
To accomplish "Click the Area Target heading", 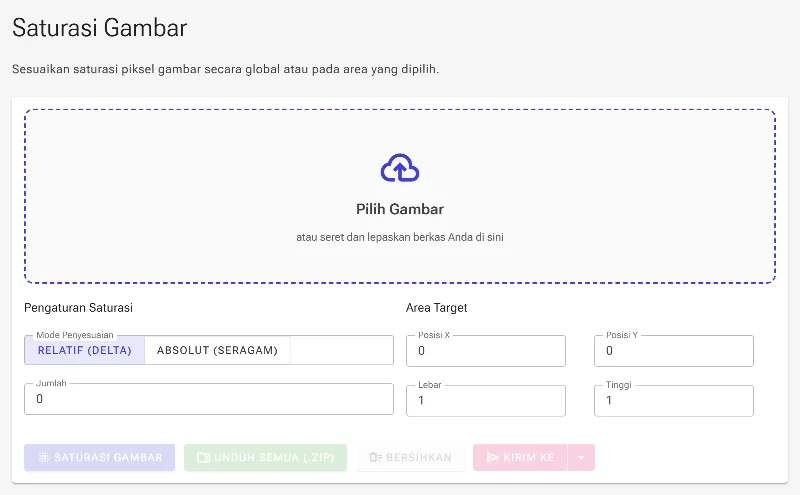I will (x=436, y=308).
